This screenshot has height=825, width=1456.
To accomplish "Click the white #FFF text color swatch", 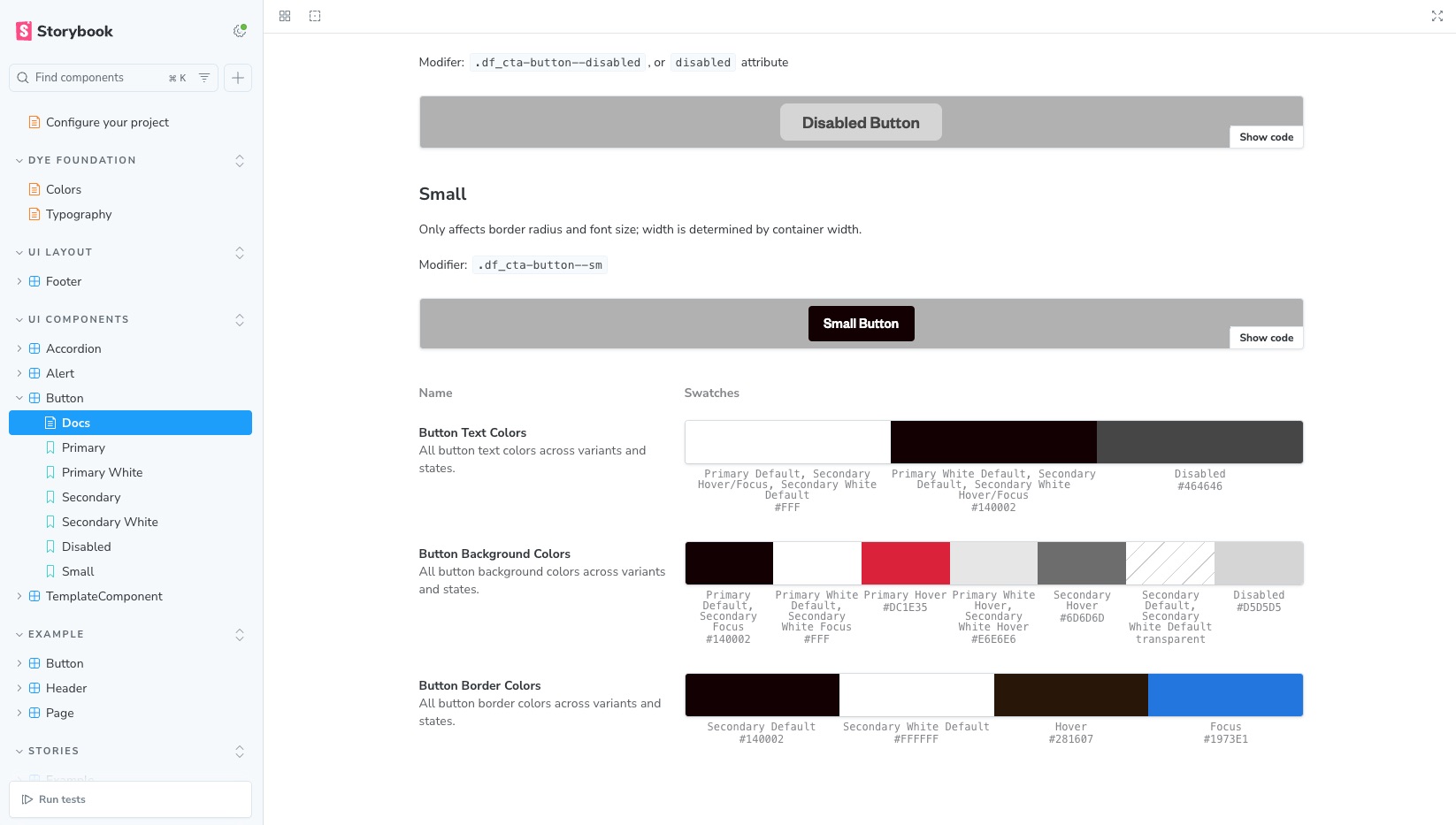I will click(787, 442).
